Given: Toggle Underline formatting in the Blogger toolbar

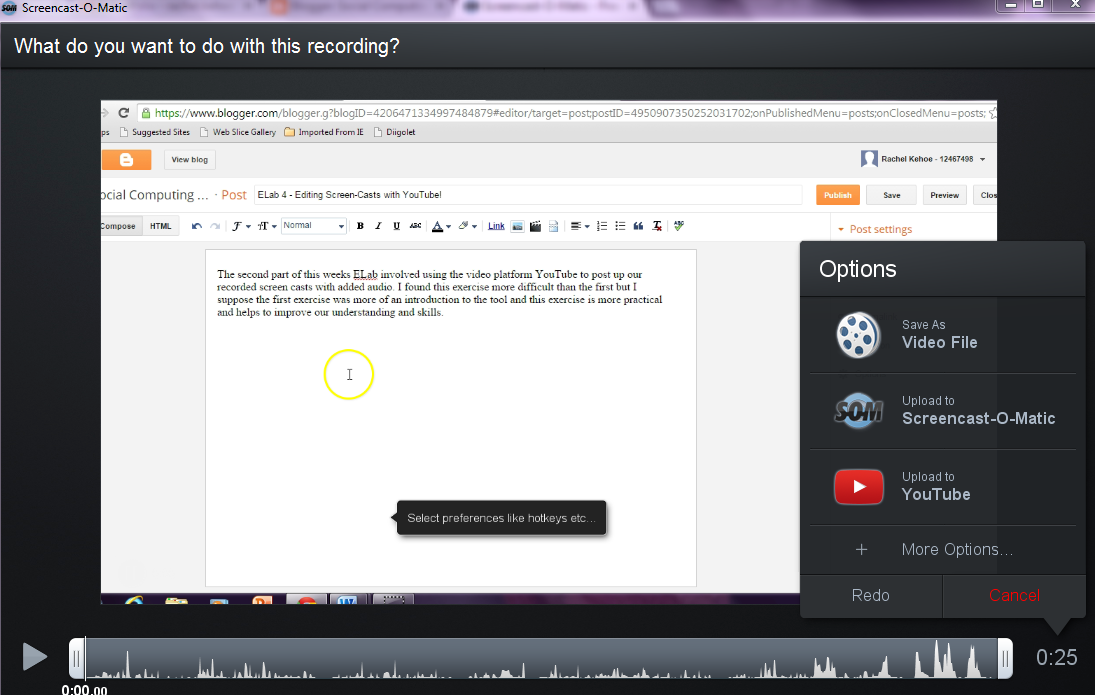Looking at the screenshot, I should pyautogui.click(x=397, y=226).
